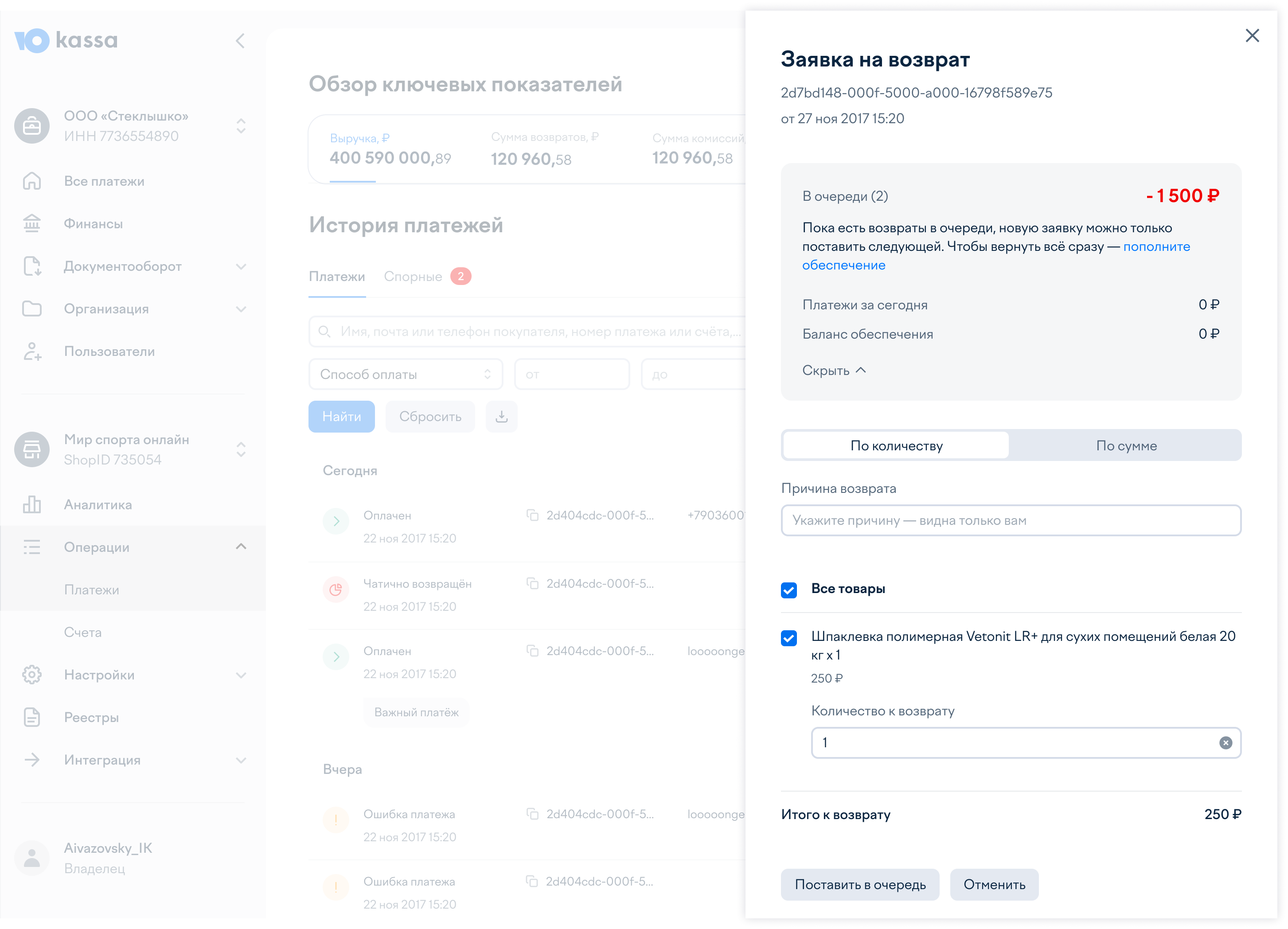Collapse the sidebar with the left chevron

[x=240, y=41]
